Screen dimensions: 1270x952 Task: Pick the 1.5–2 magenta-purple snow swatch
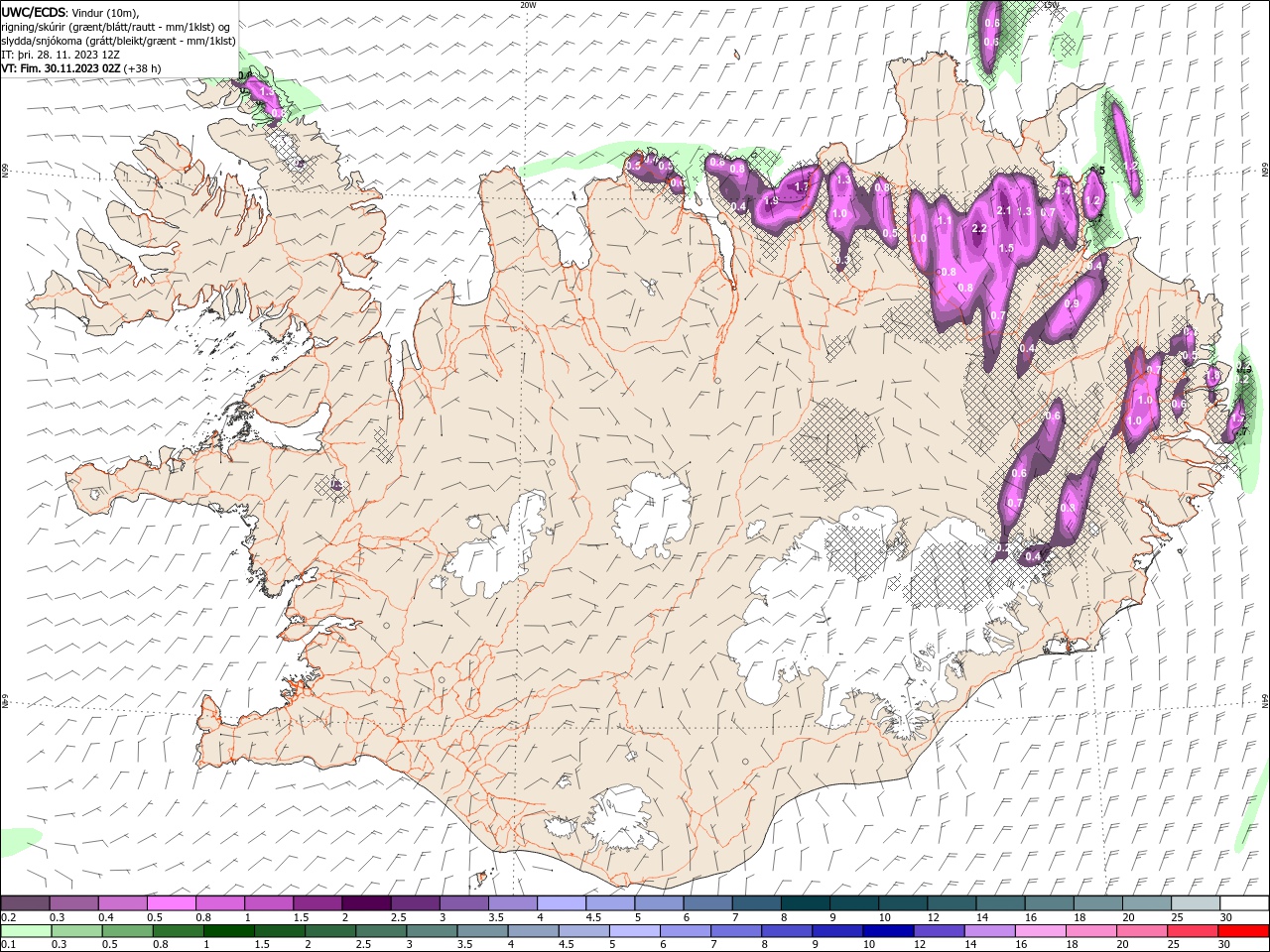pos(317,902)
